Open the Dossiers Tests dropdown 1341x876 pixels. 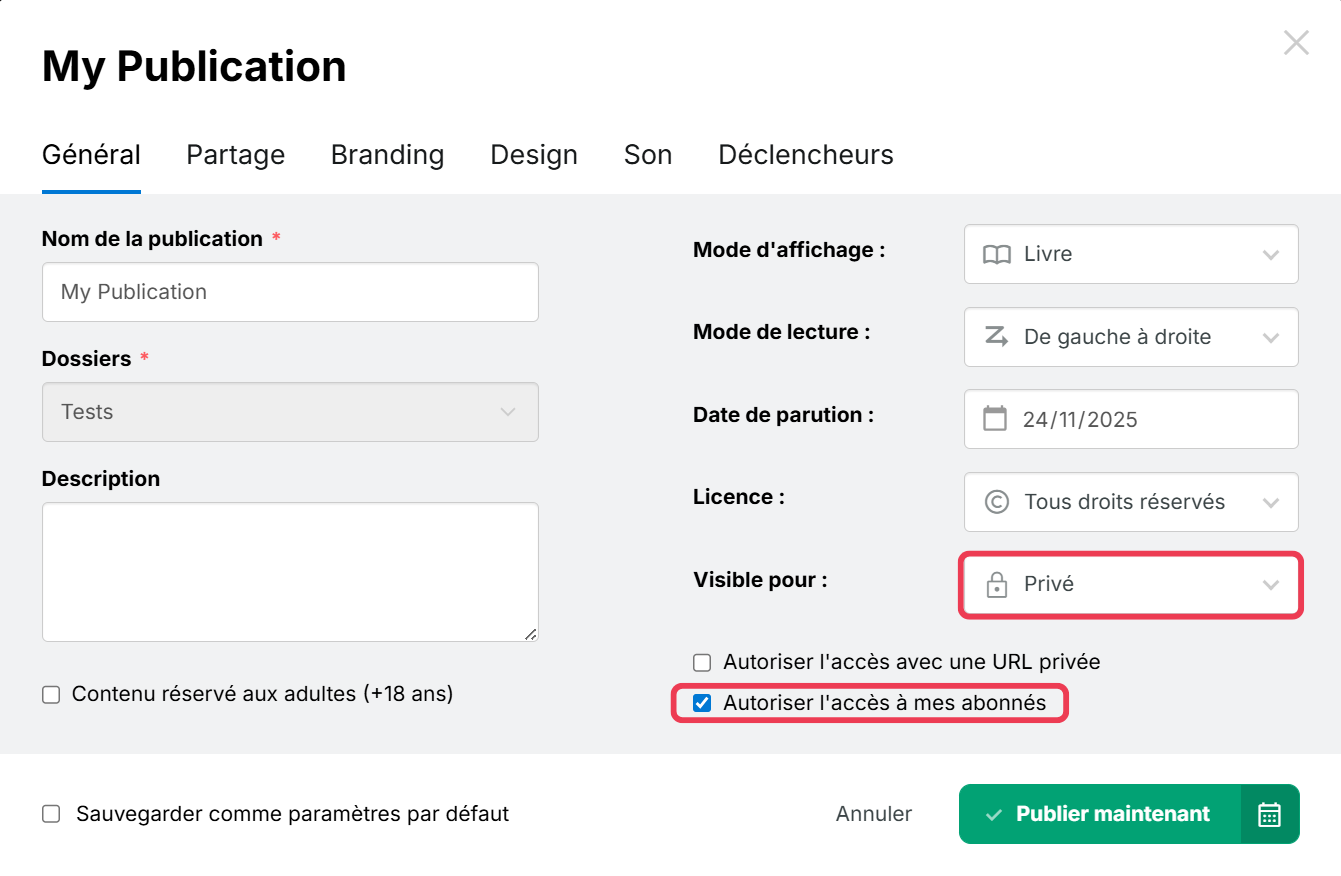pos(290,412)
